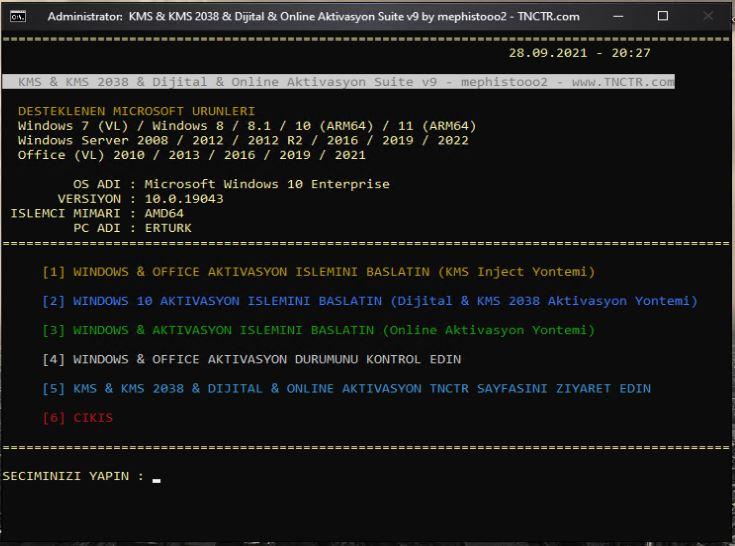The width and height of the screenshot is (735, 546).
Task: Click the 'AMD64' architecture value
Action: pos(164,213)
